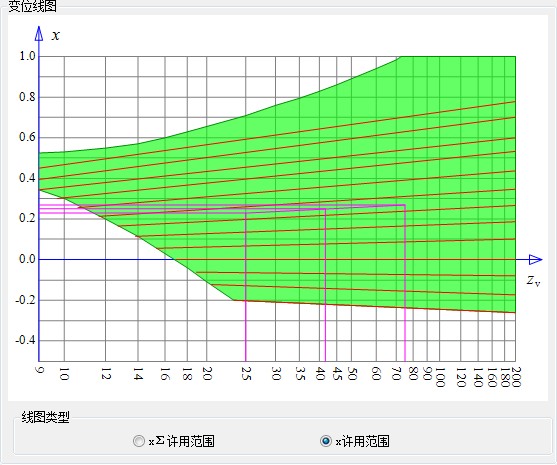Viewport: 557px width, 465px height.
Task: Click the x-axis label 40
Action: 320,373
